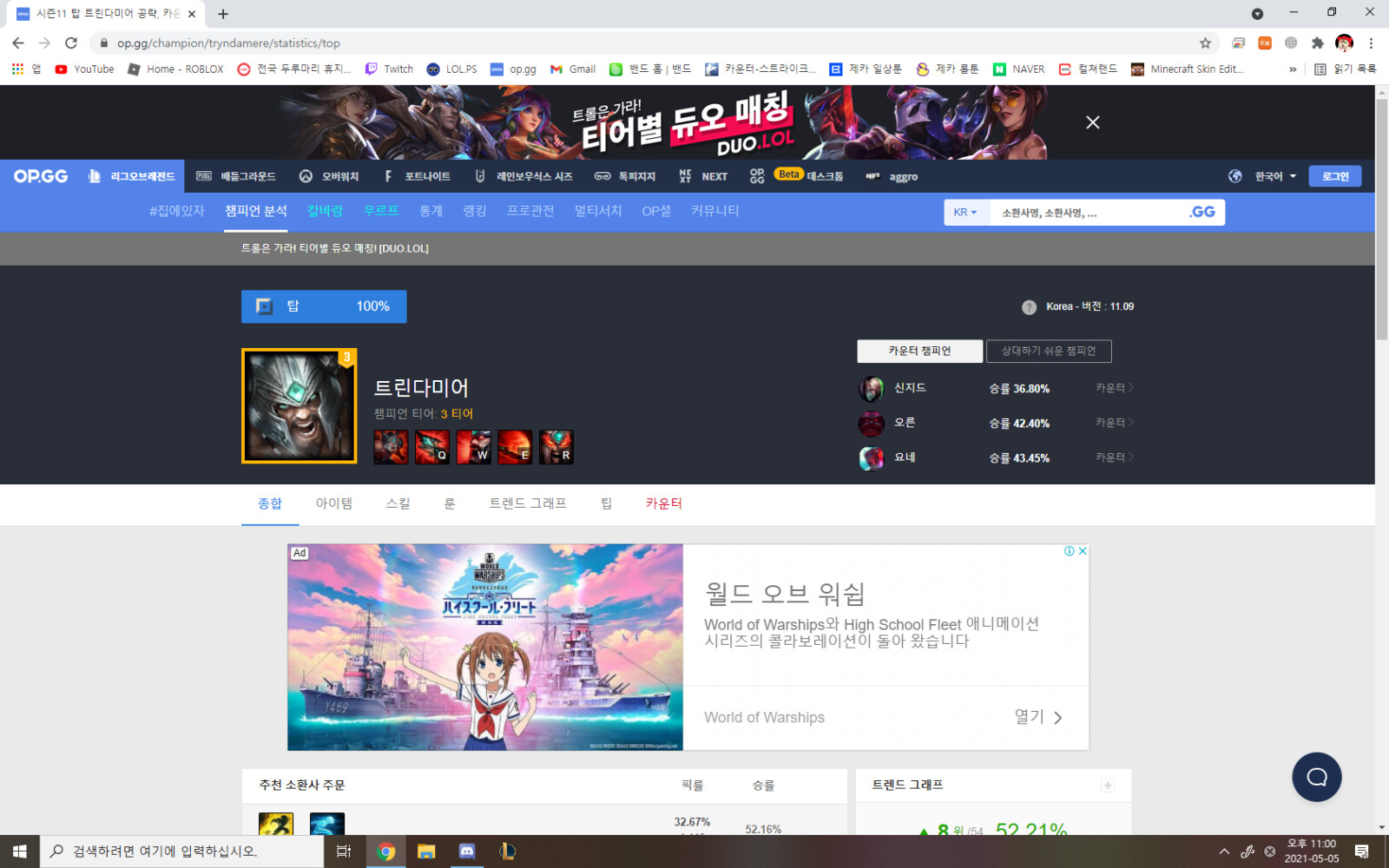The width and height of the screenshot is (1389, 868).
Task: Open a new browser tab
Action: coord(223,14)
